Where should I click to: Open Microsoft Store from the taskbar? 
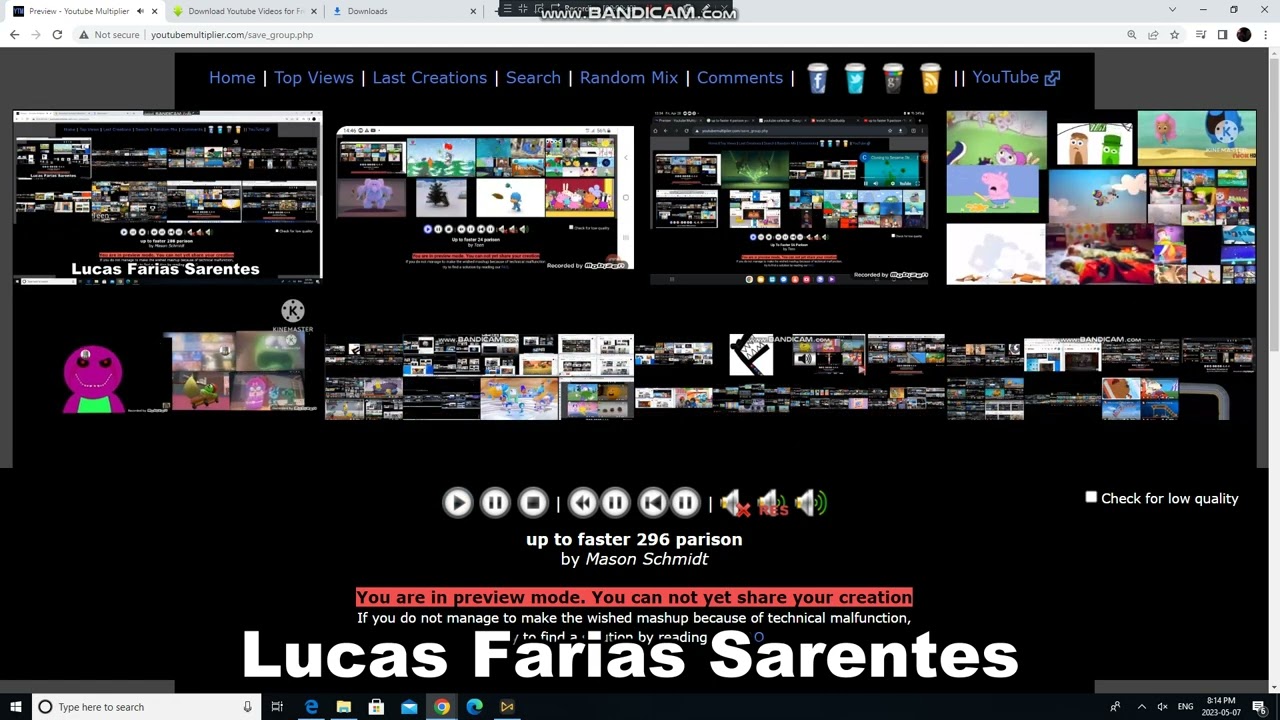click(x=376, y=707)
